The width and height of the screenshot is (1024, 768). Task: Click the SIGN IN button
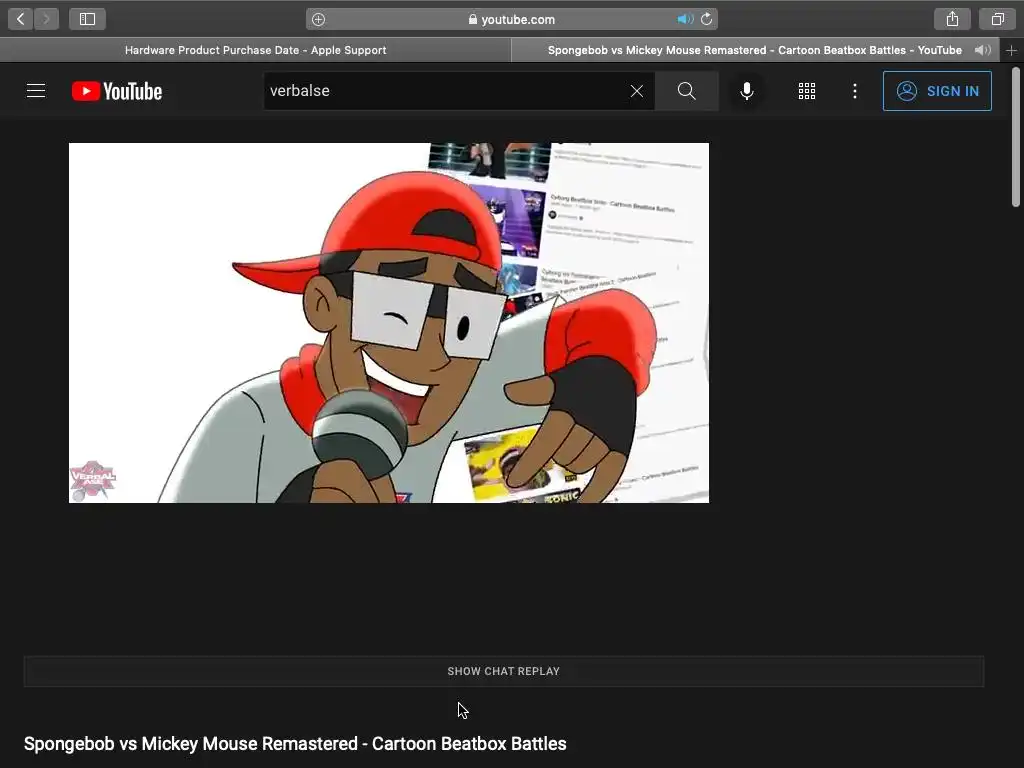937,91
